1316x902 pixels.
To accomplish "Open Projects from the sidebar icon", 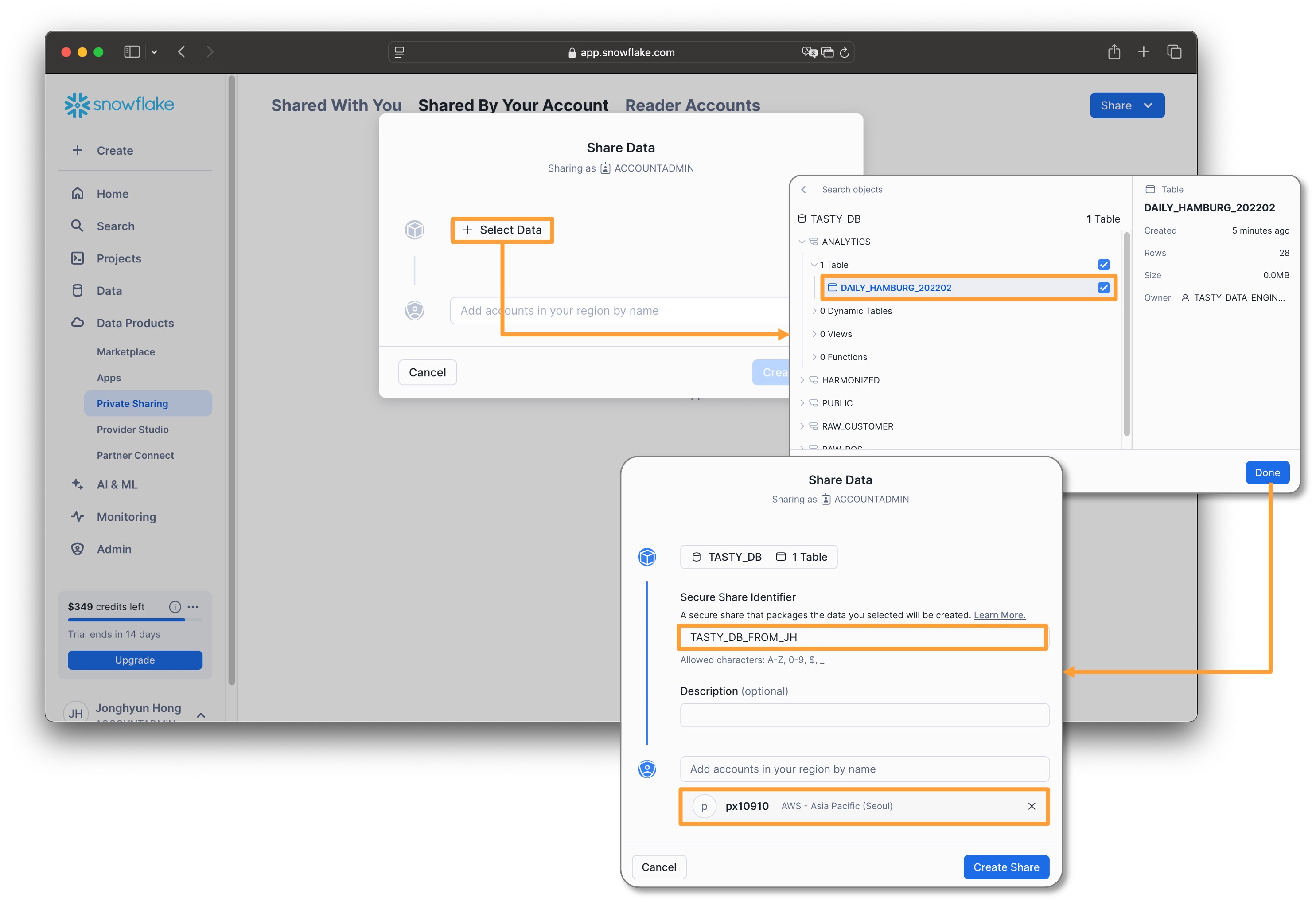I will pos(78,258).
